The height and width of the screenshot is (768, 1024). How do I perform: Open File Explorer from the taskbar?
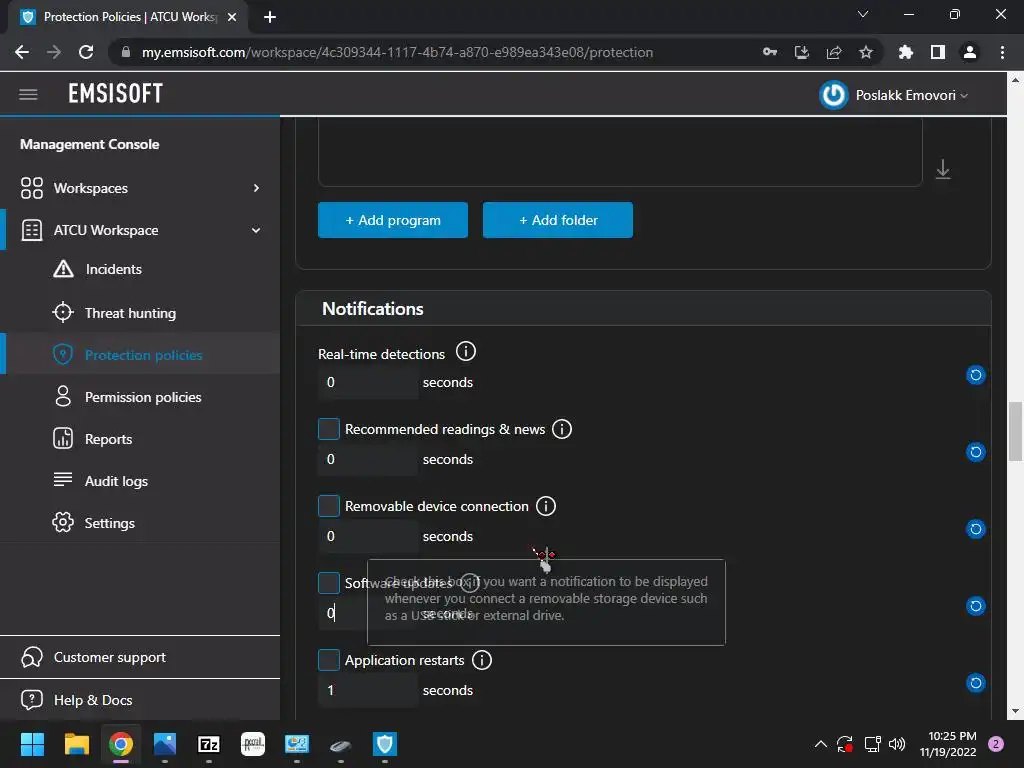coord(76,744)
